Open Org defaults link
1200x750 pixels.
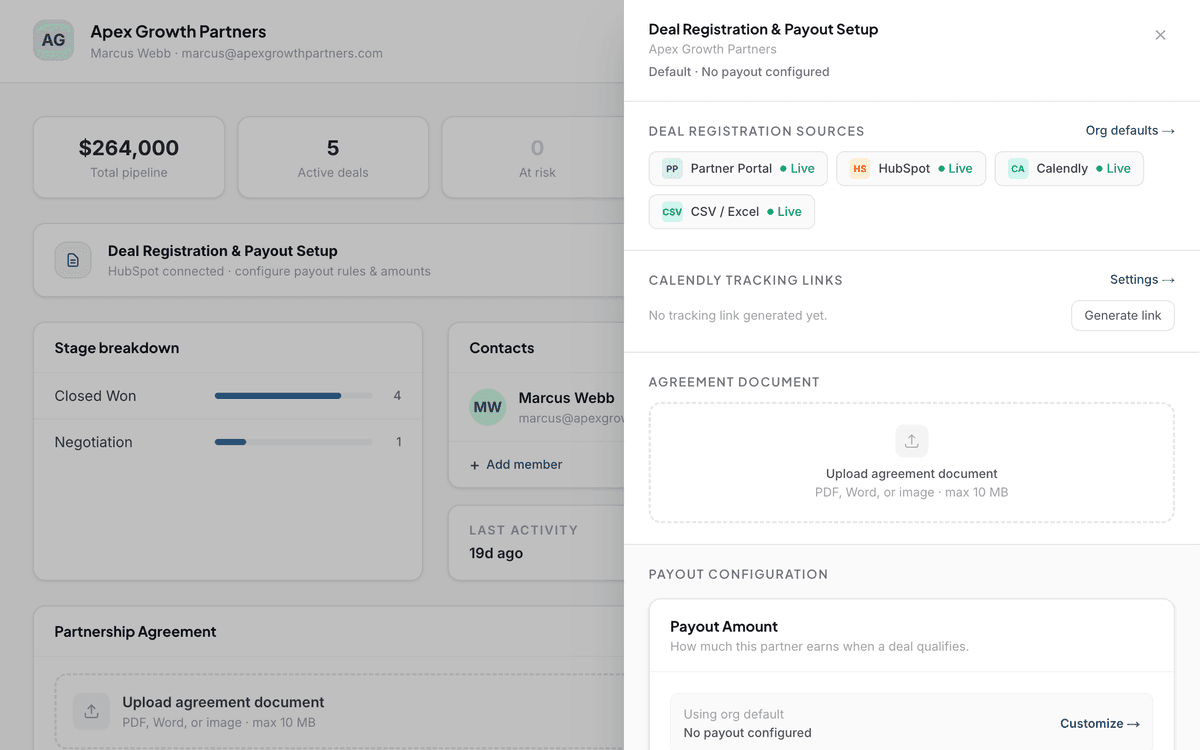(x=1129, y=131)
